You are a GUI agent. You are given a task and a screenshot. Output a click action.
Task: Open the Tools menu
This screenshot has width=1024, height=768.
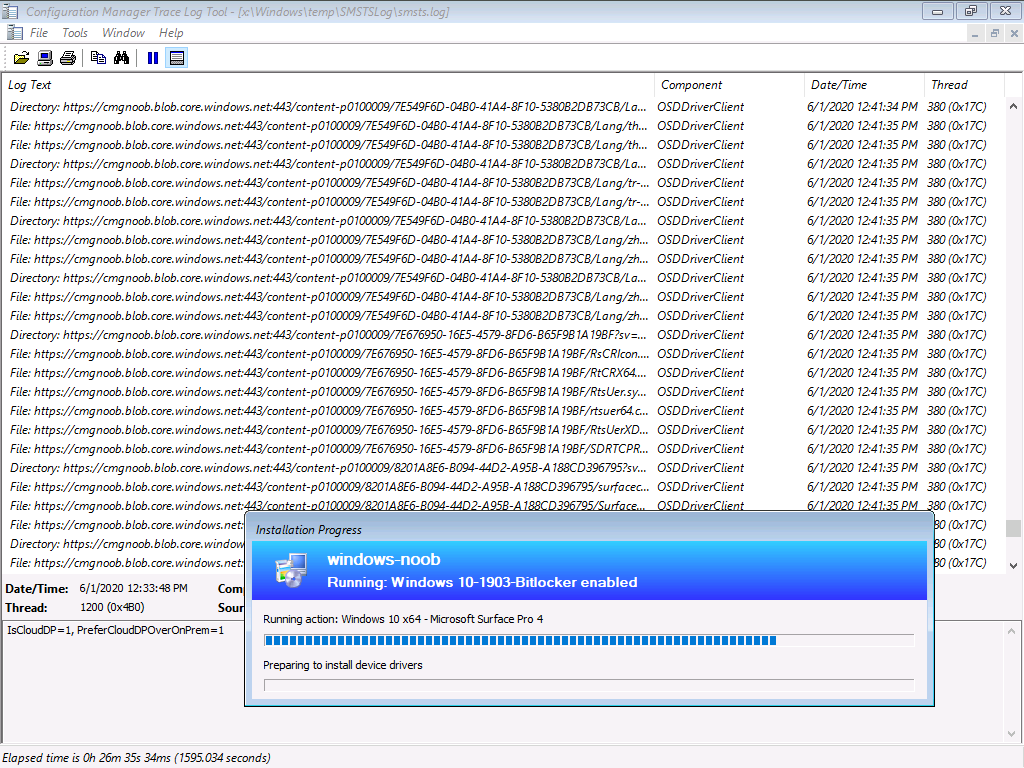pyautogui.click(x=74, y=33)
